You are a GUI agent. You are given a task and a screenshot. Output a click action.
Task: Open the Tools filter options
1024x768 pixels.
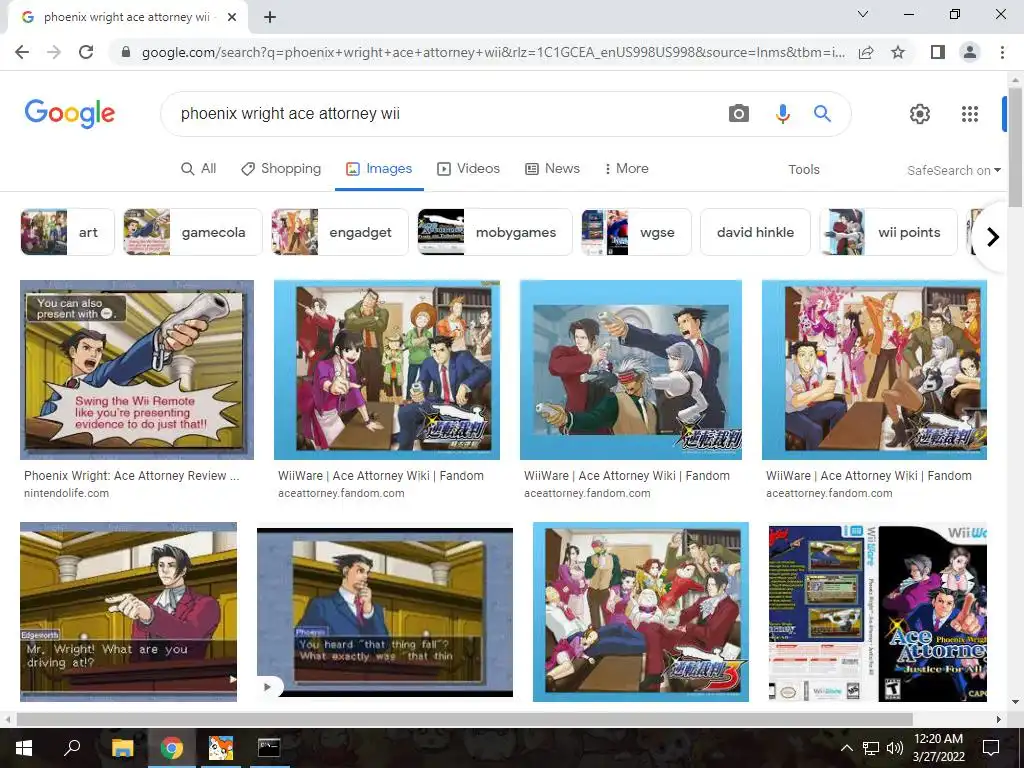coord(803,170)
